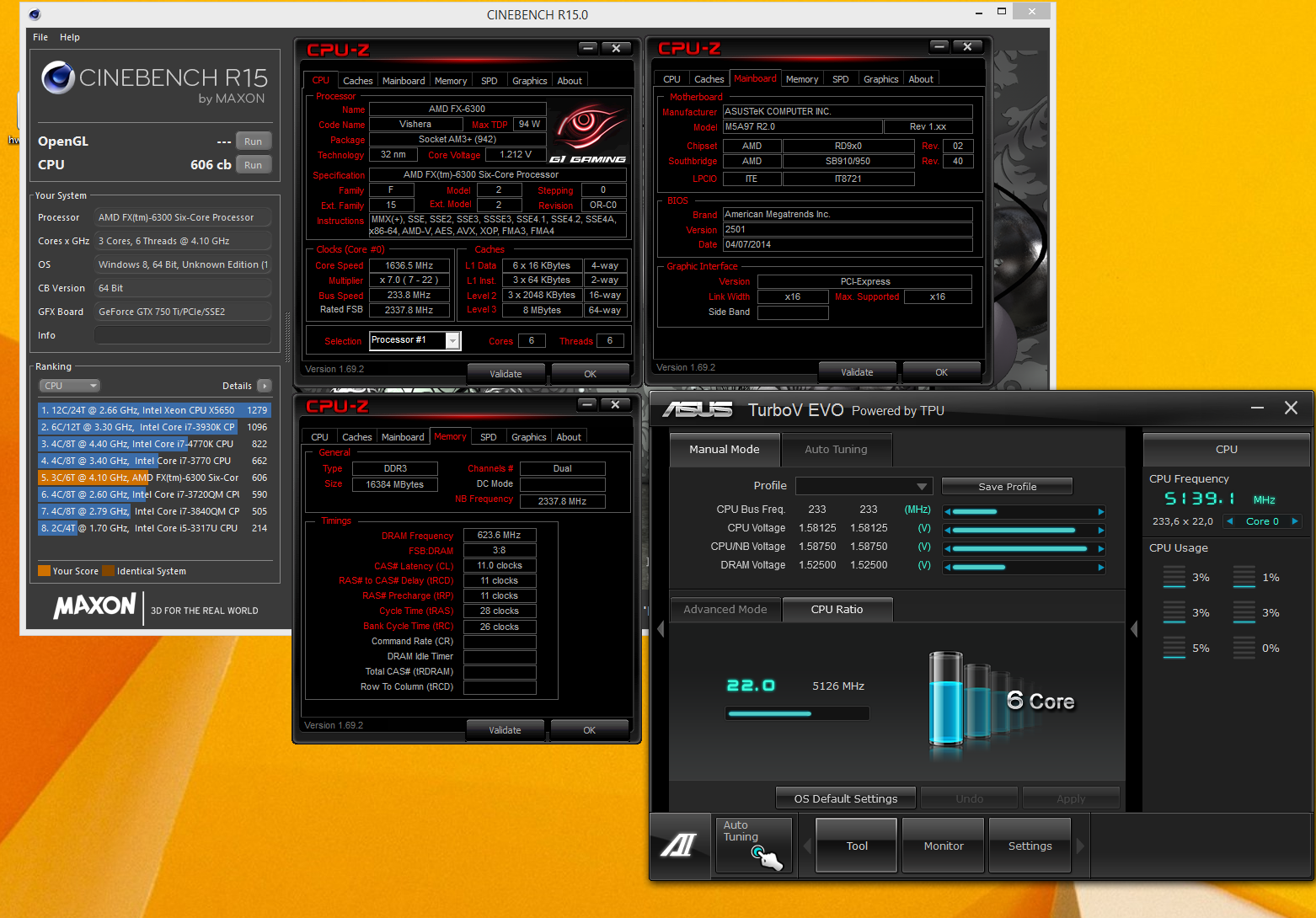Adjust the CPU/NB Voltage slider
1316x918 pixels.
[1024, 549]
